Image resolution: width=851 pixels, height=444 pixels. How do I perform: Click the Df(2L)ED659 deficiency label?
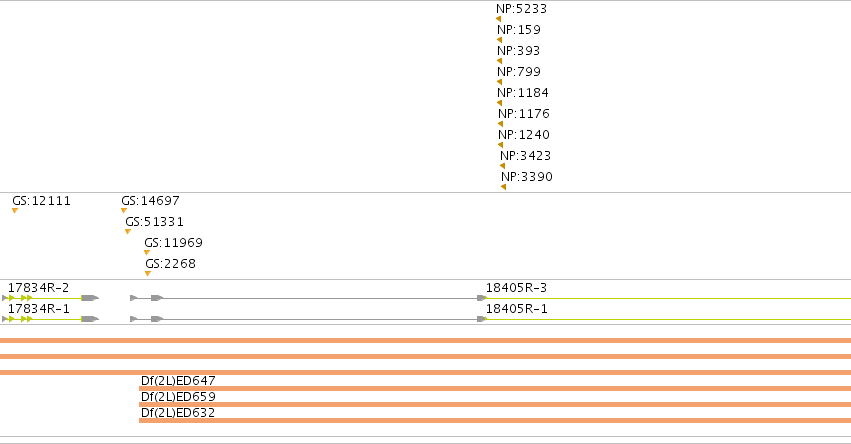click(178, 397)
